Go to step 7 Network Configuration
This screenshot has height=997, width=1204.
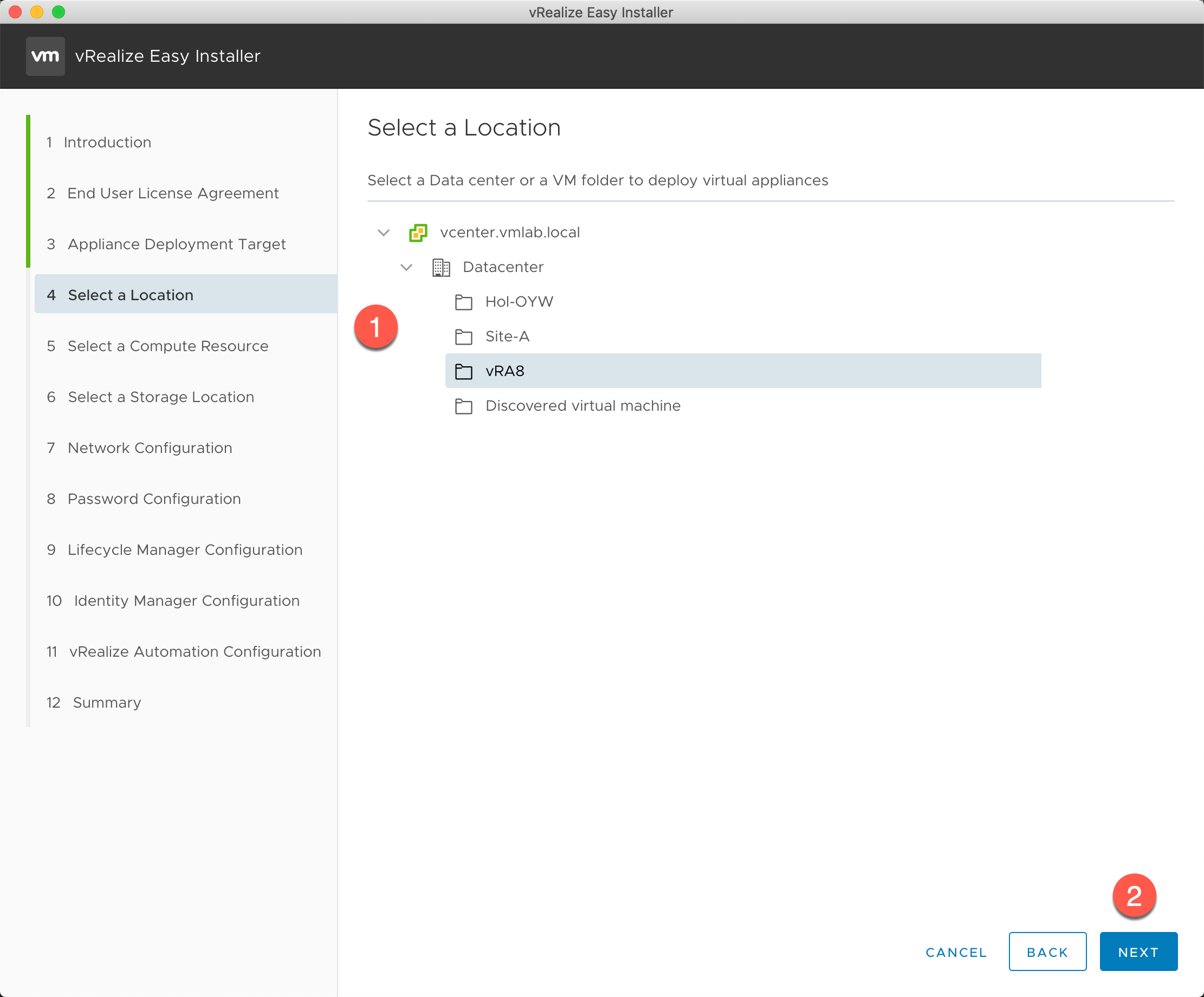139,448
